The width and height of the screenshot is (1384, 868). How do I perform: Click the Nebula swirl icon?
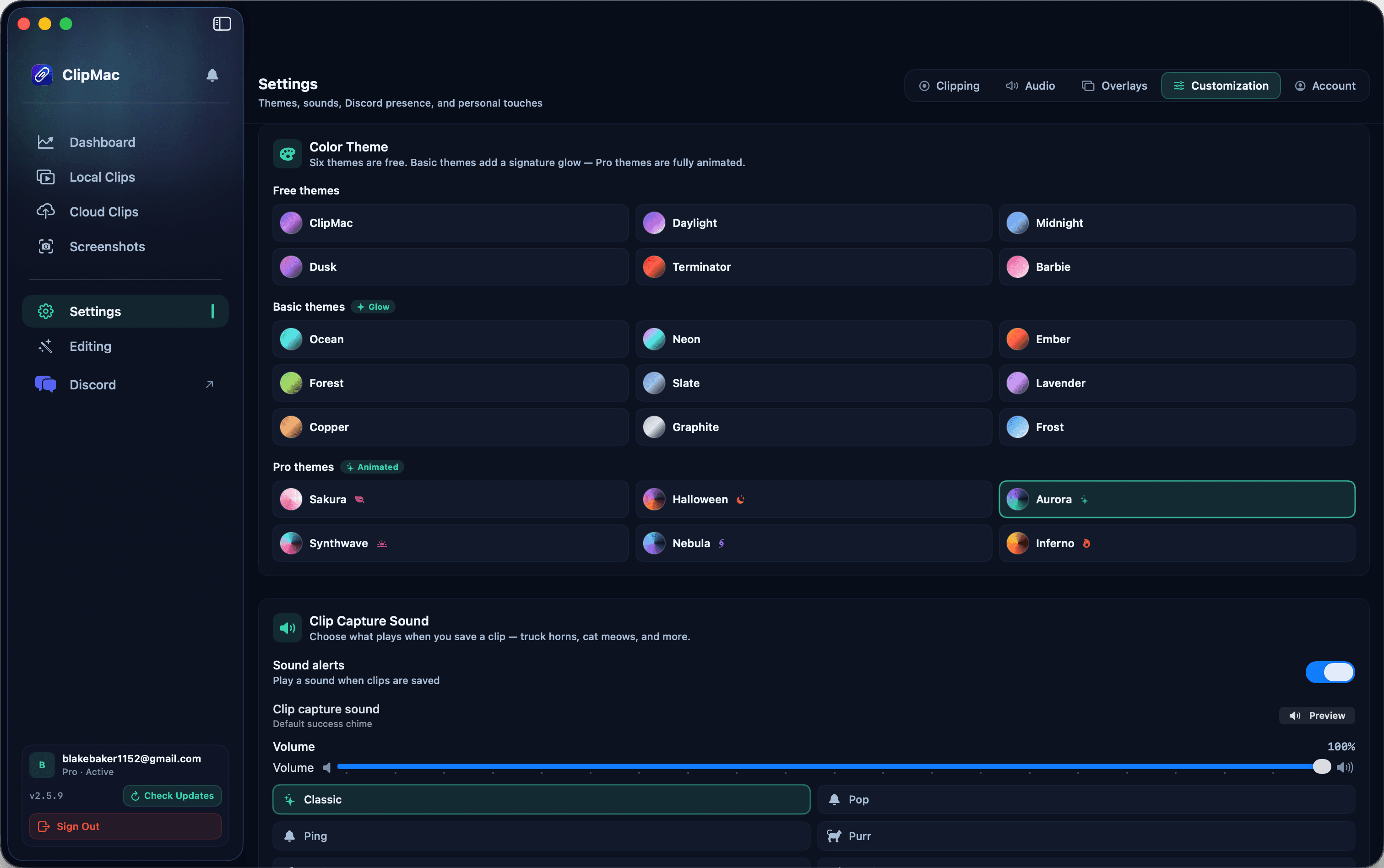coord(721,544)
